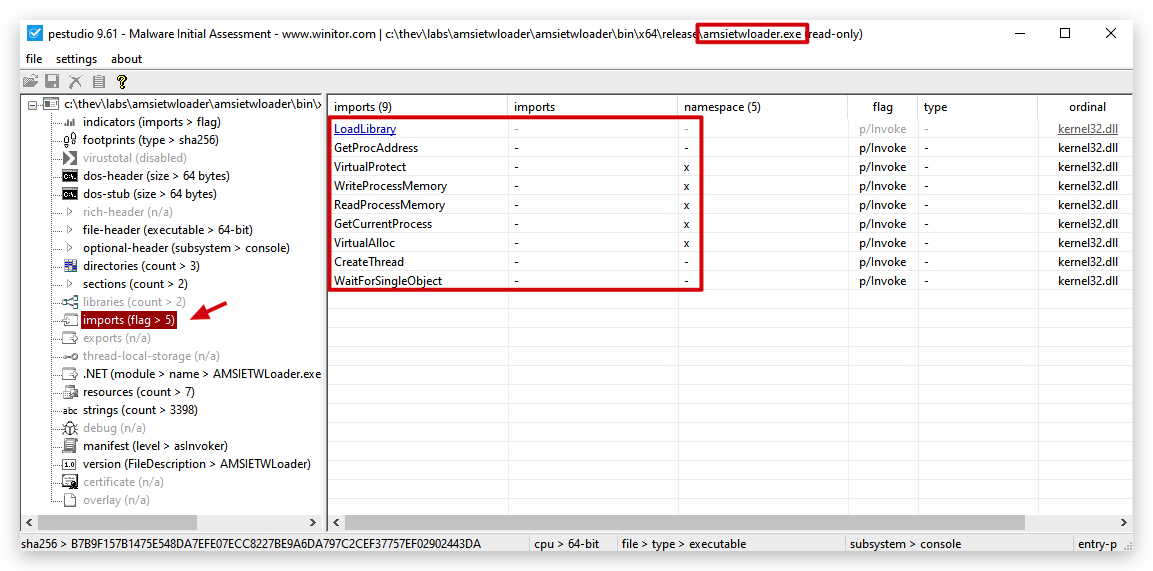Image resolution: width=1153 pixels, height=571 pixels.
Task: Select the footprints icon in tree
Action: click(70, 140)
